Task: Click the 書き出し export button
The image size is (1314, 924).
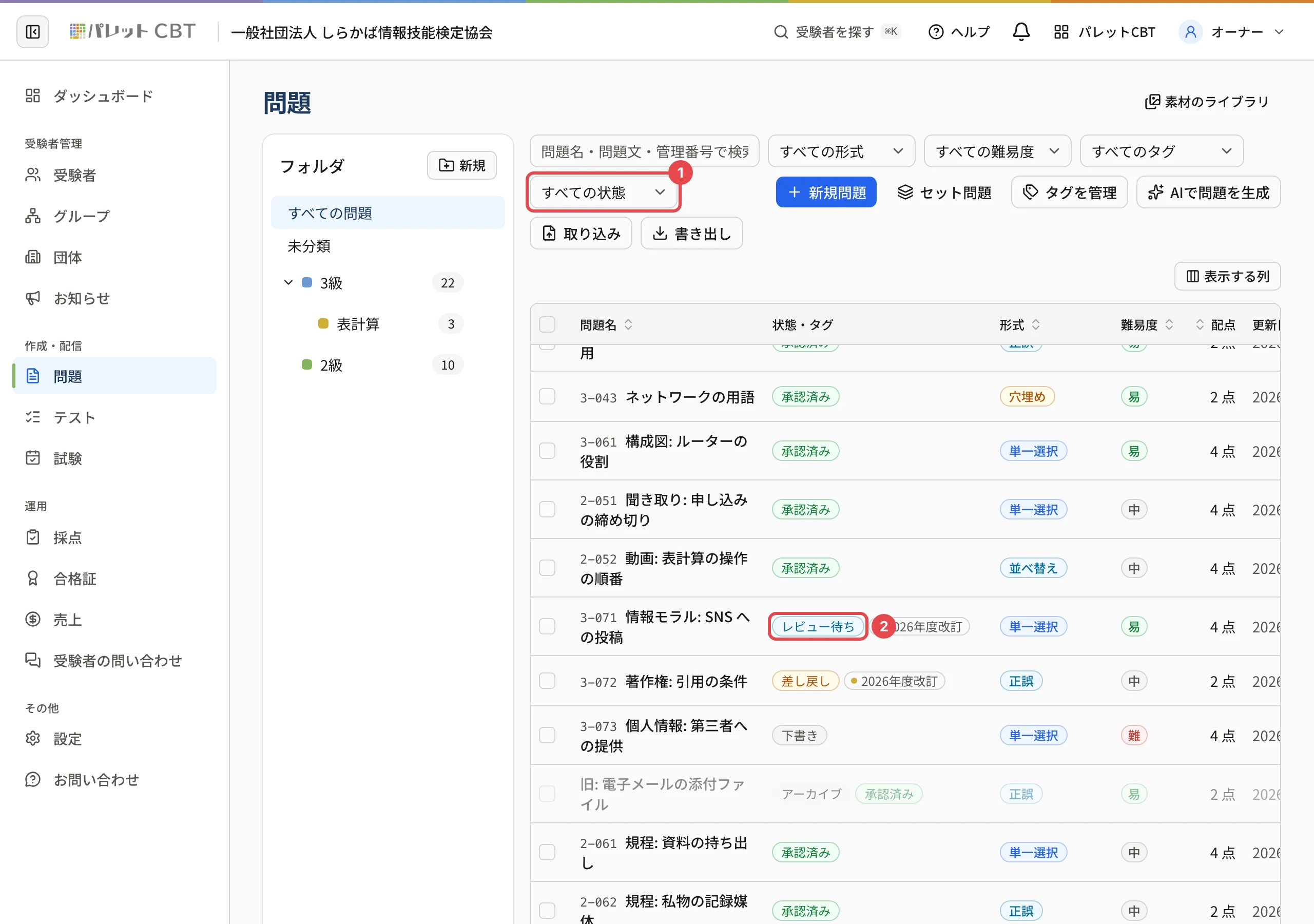Action: 691,234
